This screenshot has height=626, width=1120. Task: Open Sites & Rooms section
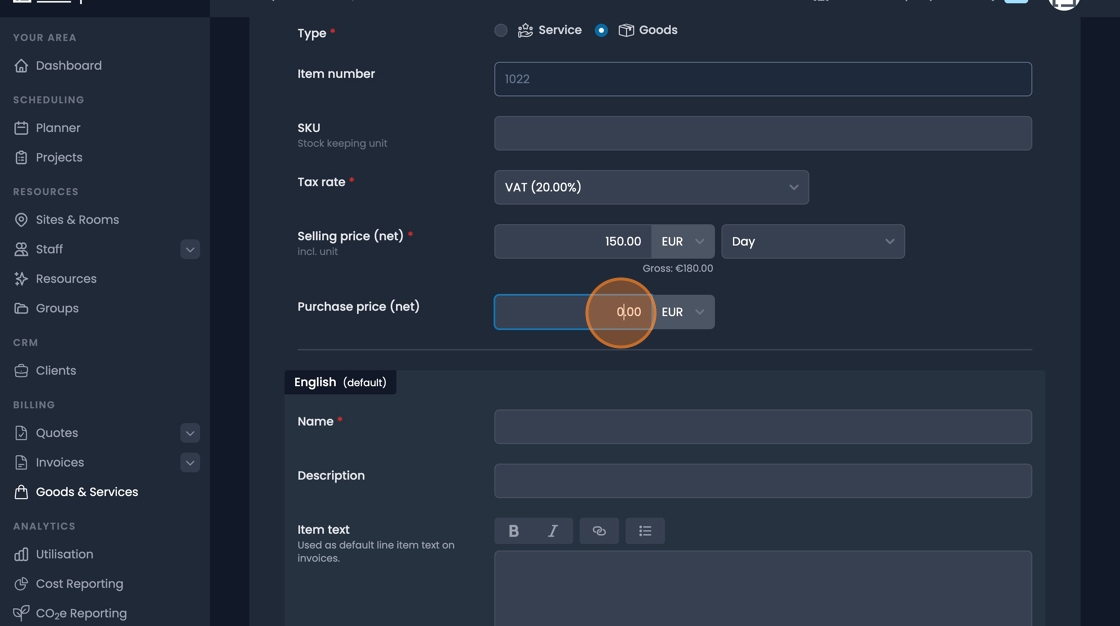tap(76, 219)
